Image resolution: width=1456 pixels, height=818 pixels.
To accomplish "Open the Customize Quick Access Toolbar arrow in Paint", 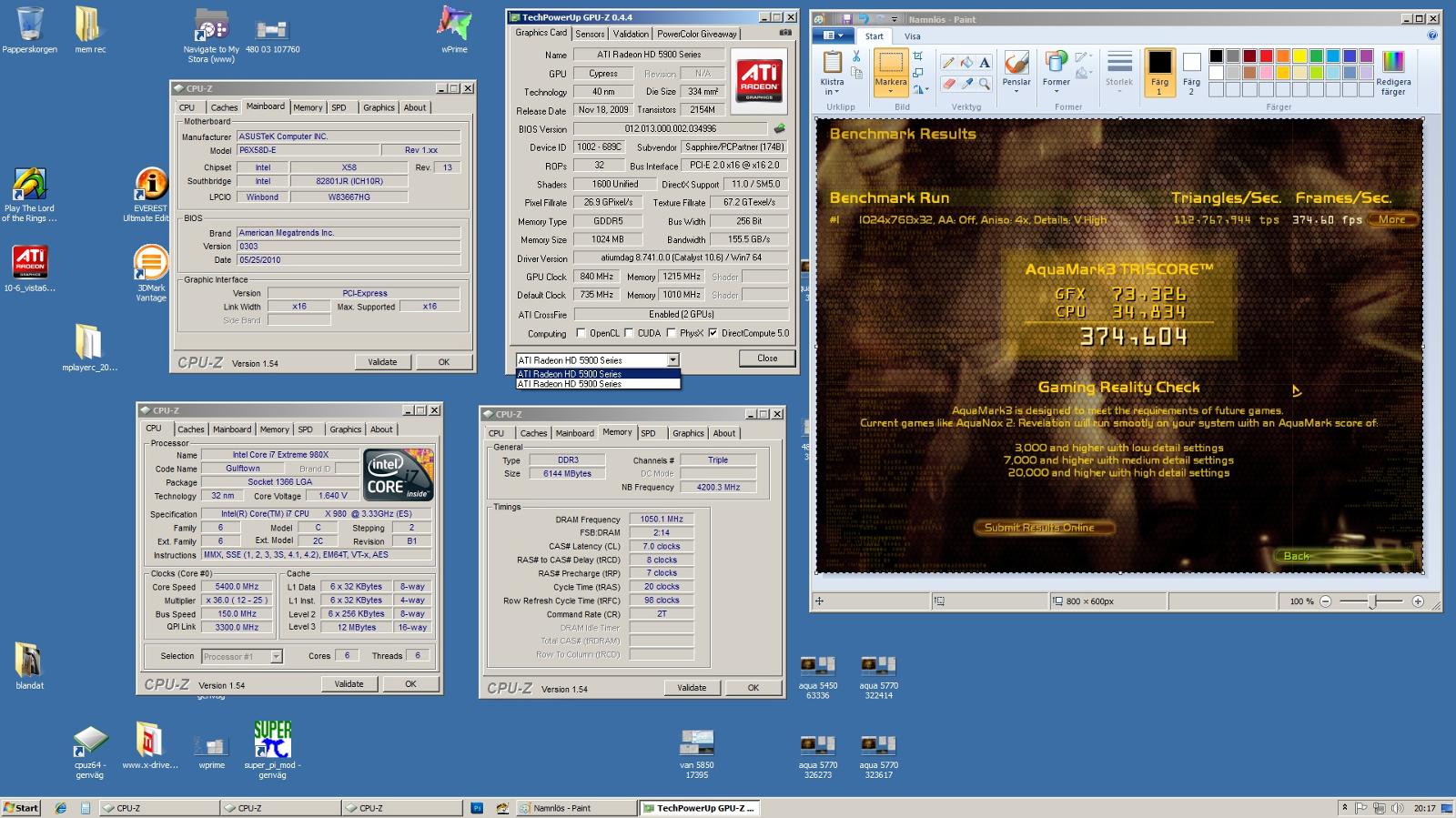I will pyautogui.click(x=895, y=19).
